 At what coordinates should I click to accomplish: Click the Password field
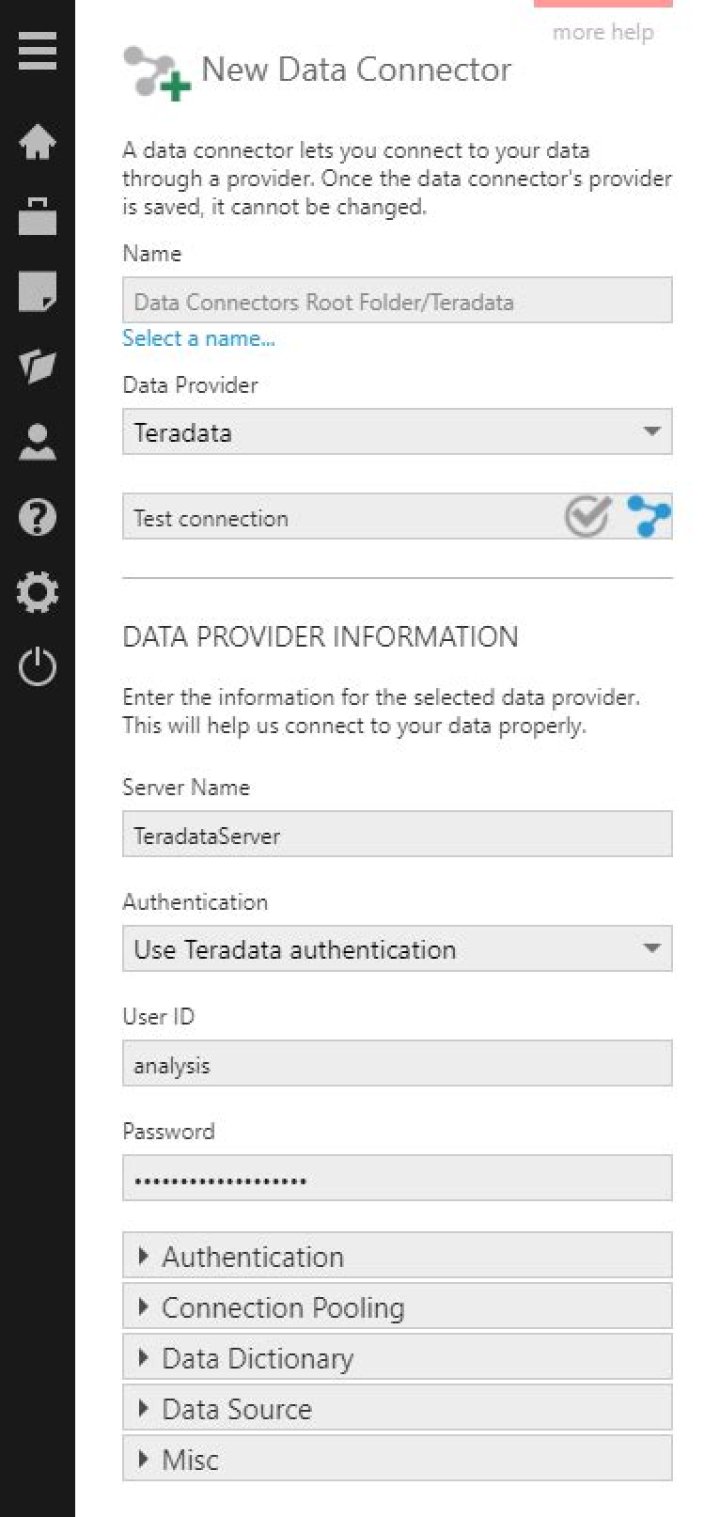tap(397, 1179)
